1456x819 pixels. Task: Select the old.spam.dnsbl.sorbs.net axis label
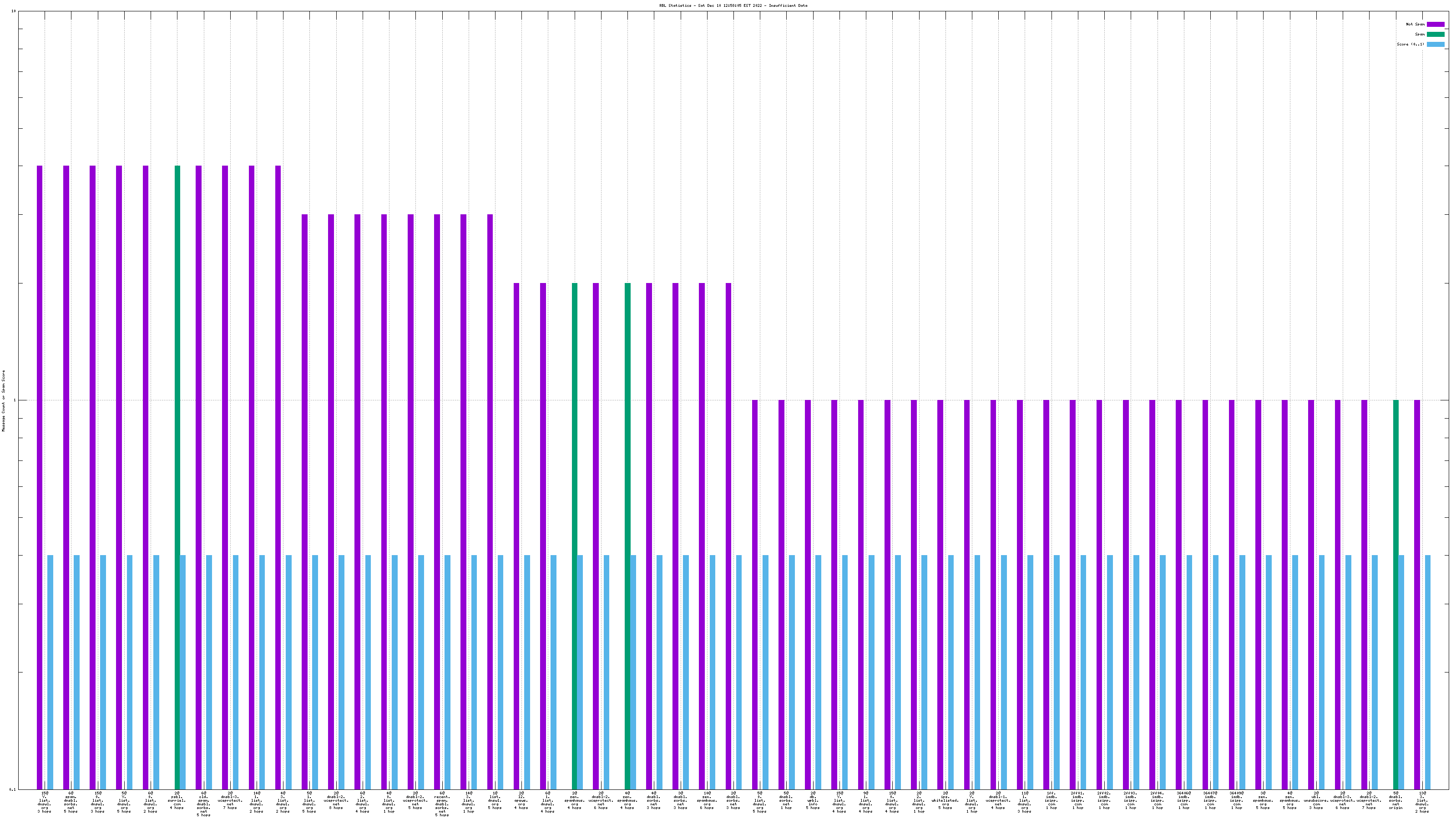203,804
